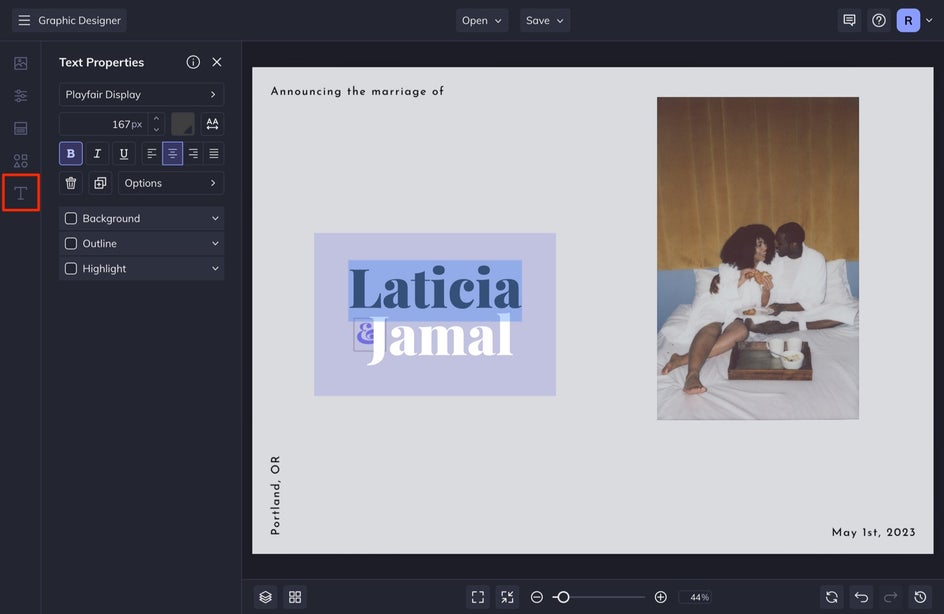Click the undo arrow icon
The width and height of the screenshot is (944, 614).
click(x=861, y=597)
